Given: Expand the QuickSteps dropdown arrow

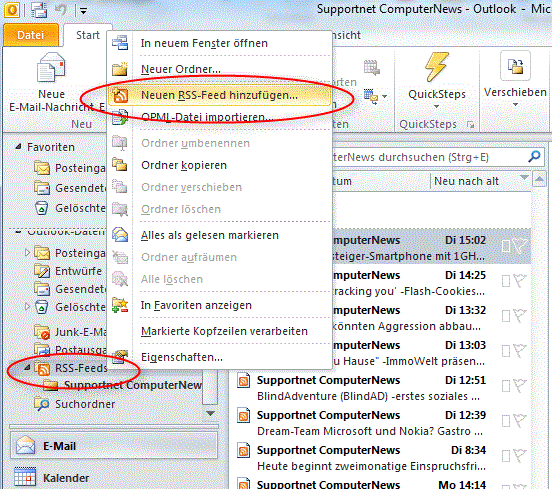Looking at the screenshot, I should click(x=437, y=107).
